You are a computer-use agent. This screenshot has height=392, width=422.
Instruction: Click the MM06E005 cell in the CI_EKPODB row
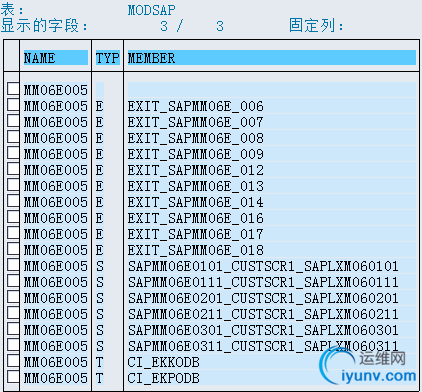(x=56, y=378)
